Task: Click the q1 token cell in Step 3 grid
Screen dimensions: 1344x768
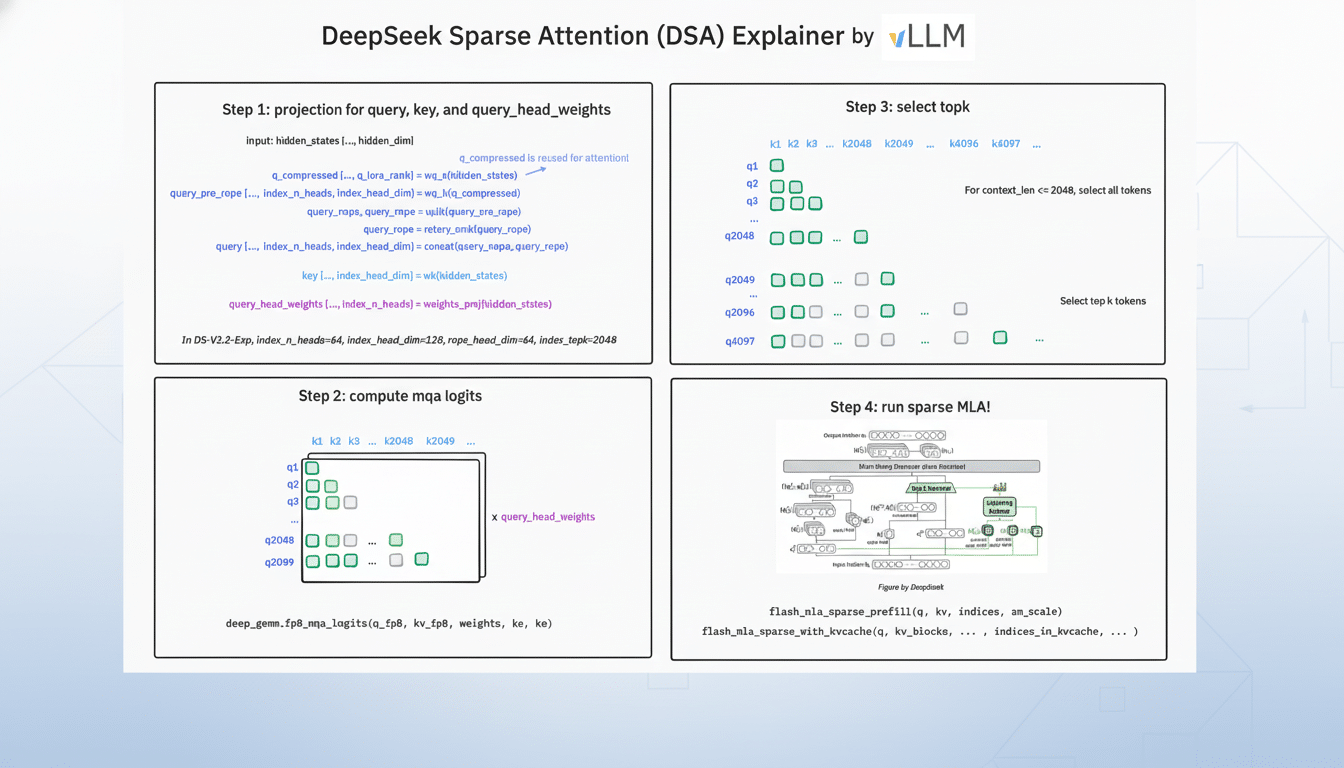Action: tap(777, 165)
